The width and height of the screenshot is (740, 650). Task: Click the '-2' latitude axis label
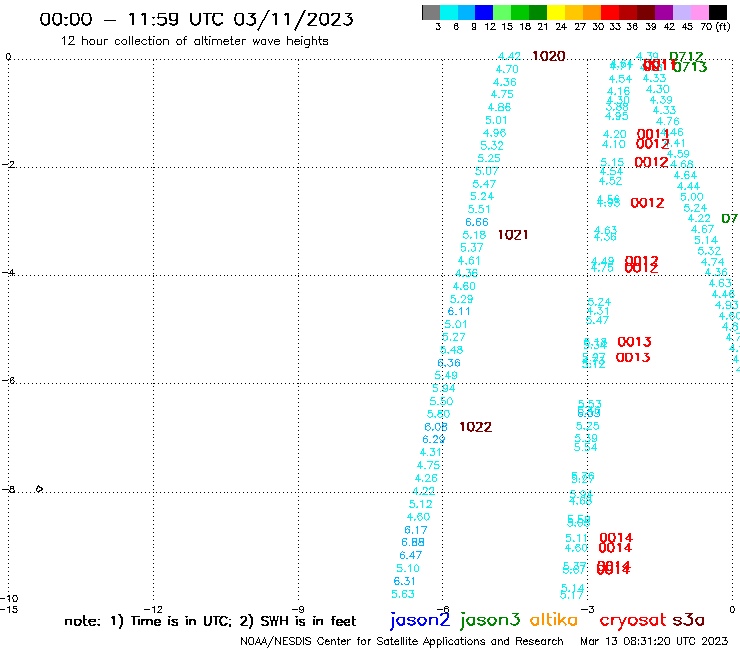coord(8,164)
